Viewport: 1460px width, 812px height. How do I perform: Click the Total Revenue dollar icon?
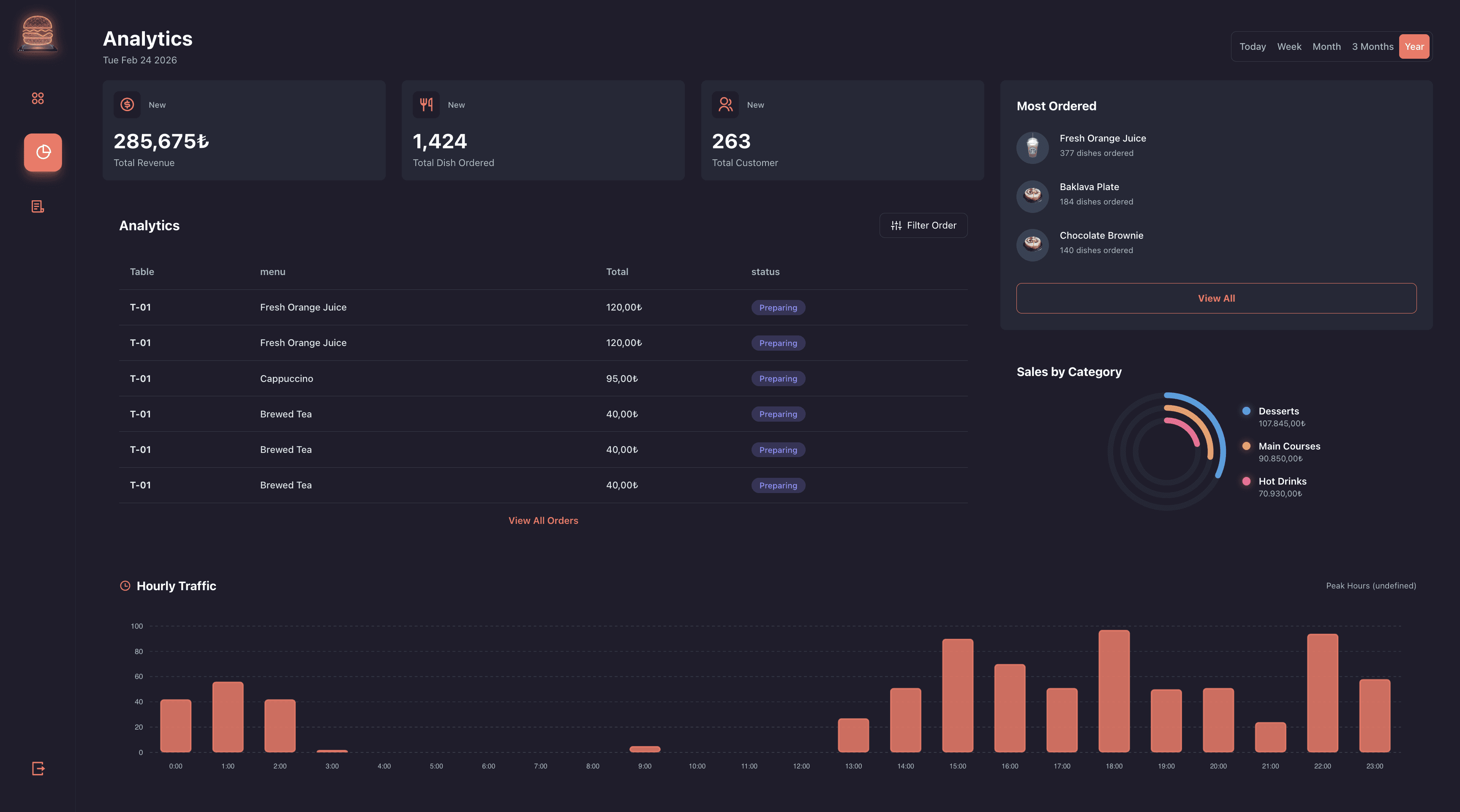(x=127, y=105)
